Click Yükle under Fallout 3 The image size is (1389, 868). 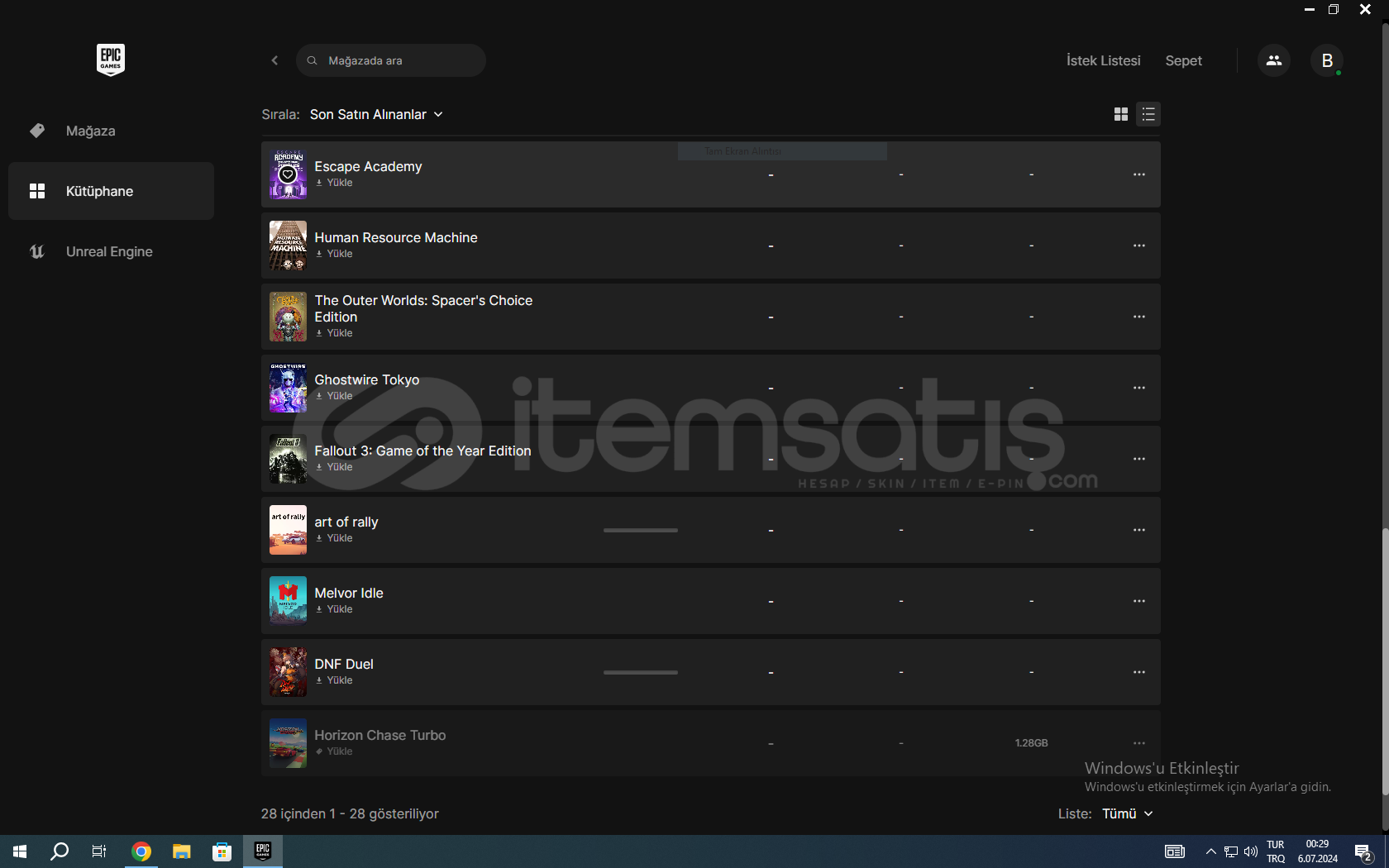(334, 467)
